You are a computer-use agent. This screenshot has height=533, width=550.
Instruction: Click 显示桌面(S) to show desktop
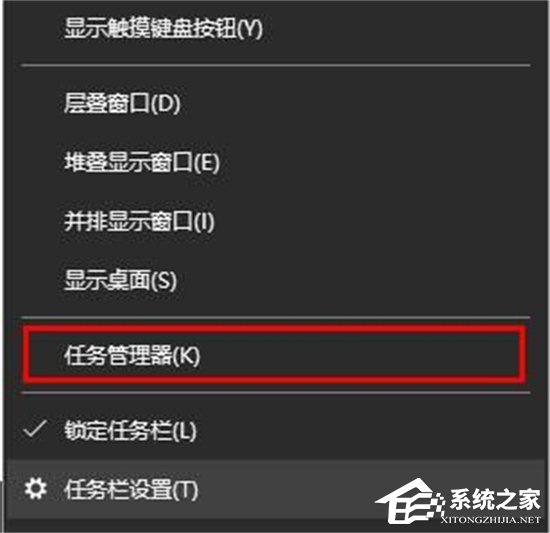[274, 280]
